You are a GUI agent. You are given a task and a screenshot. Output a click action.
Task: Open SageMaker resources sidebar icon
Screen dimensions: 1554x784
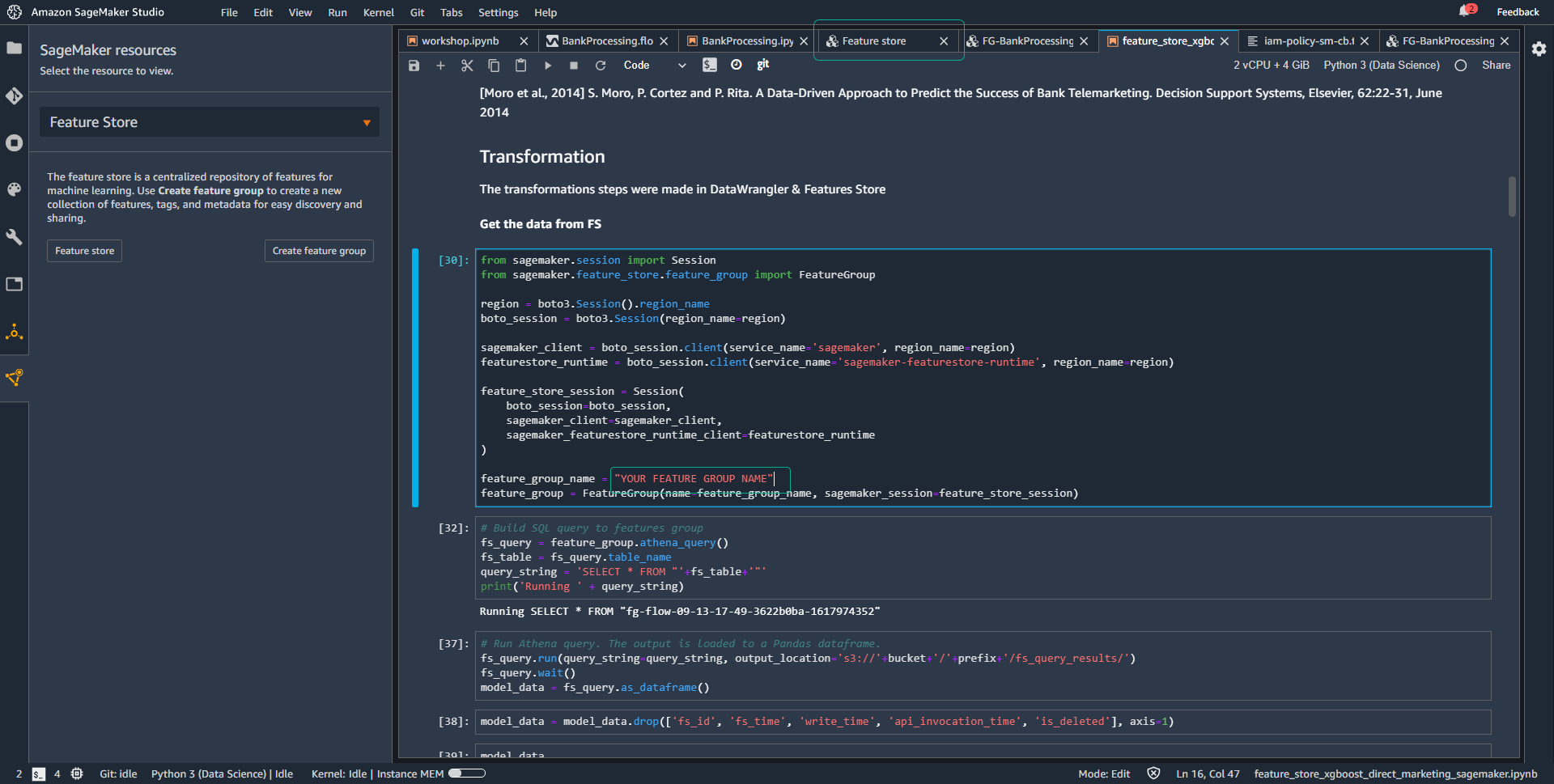[x=14, y=378]
